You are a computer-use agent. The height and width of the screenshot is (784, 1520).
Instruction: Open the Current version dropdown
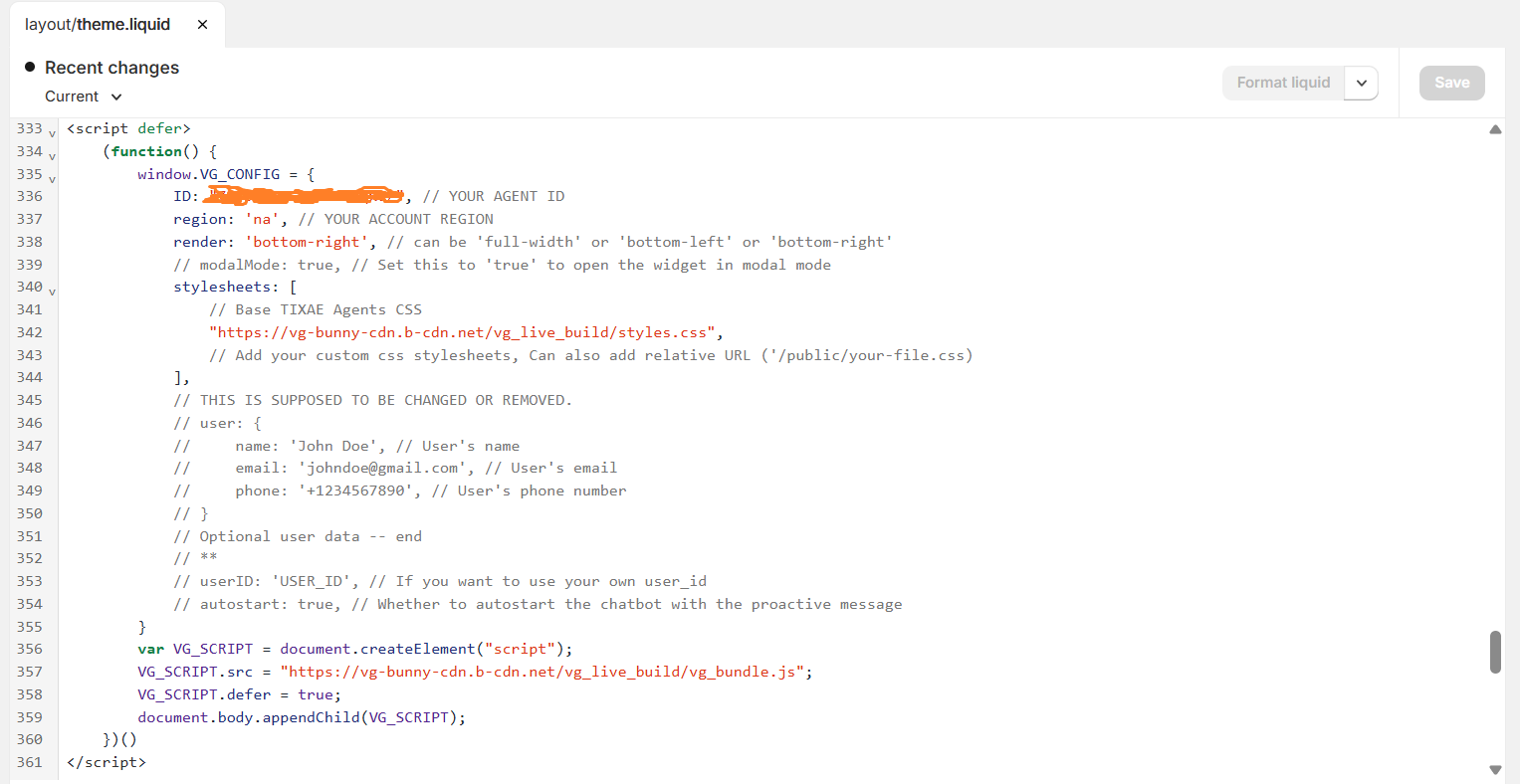tap(84, 97)
